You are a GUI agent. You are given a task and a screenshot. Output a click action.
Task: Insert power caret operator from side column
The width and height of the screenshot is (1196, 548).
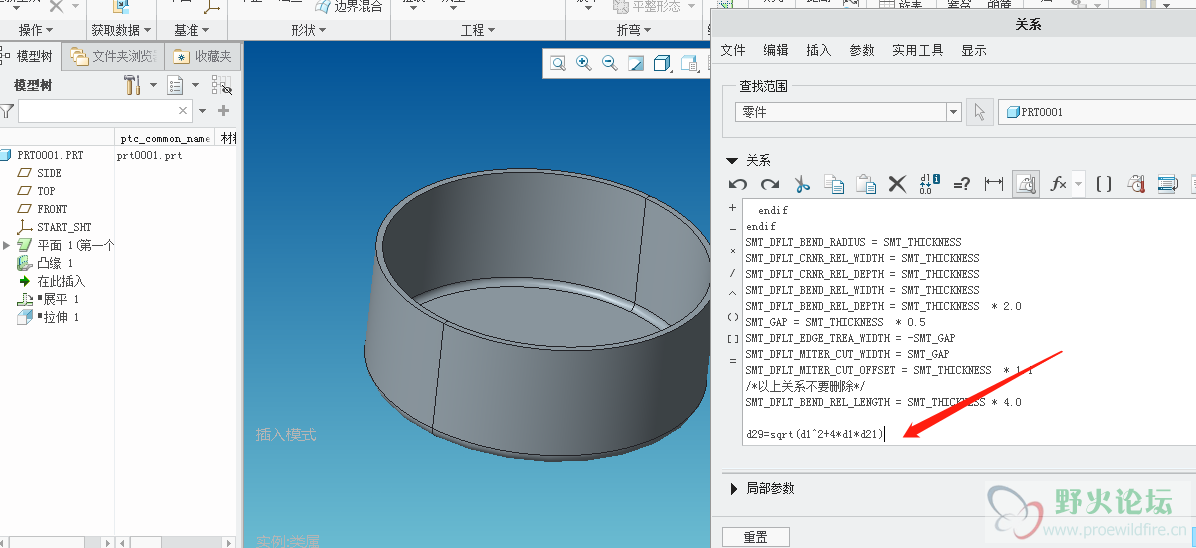pos(733,295)
